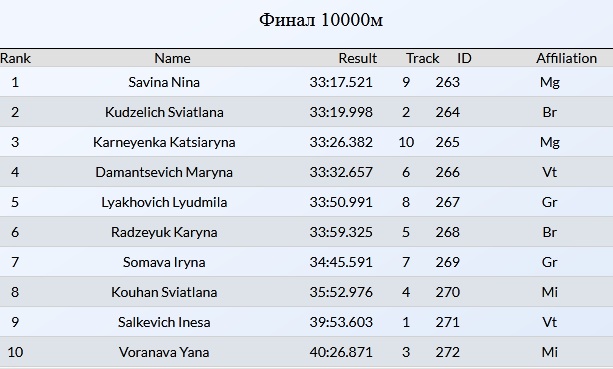Click the Affiliation column header
The height and width of the screenshot is (369, 613).
tap(566, 58)
